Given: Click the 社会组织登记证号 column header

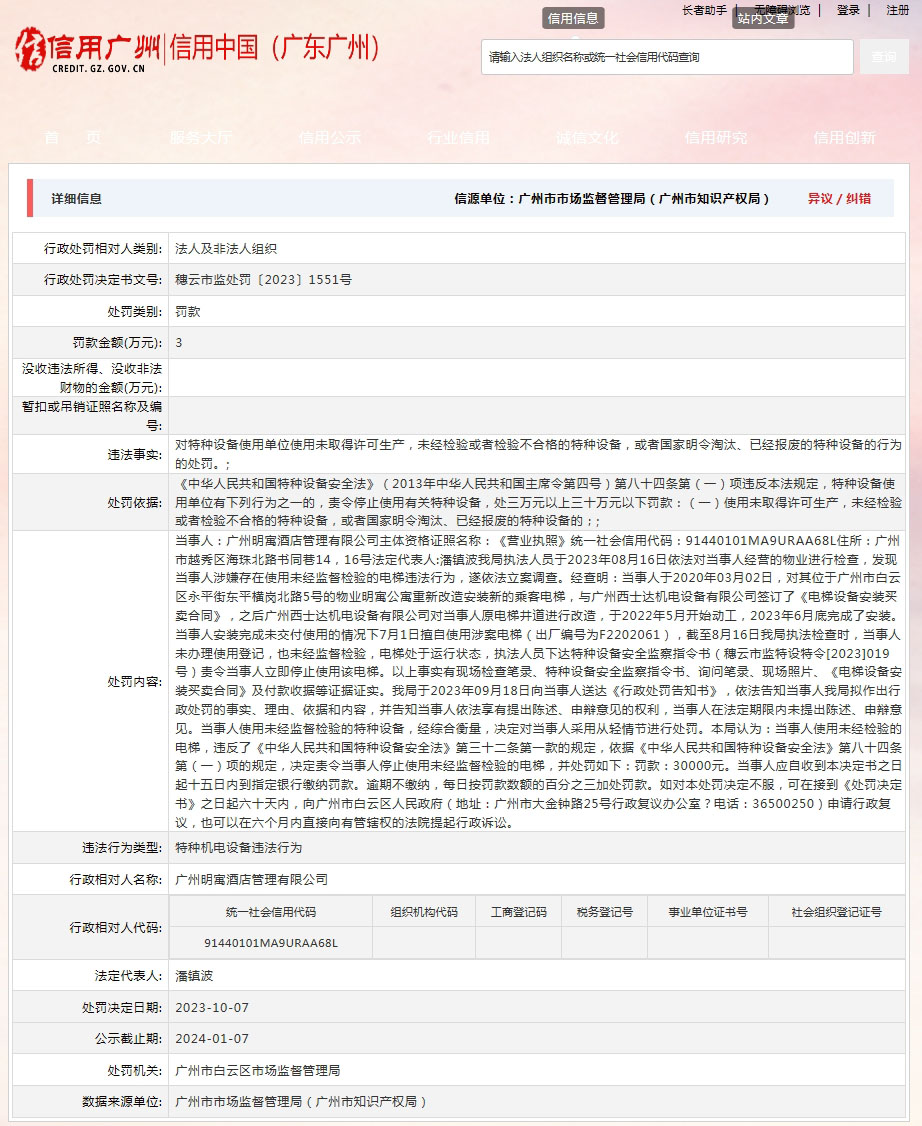Looking at the screenshot, I should [837, 912].
